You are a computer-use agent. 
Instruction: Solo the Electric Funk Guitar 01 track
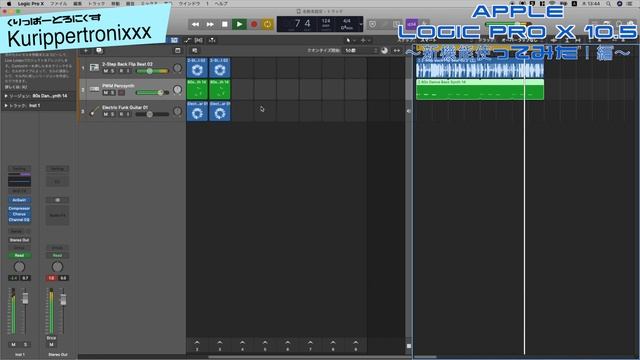pos(113,115)
